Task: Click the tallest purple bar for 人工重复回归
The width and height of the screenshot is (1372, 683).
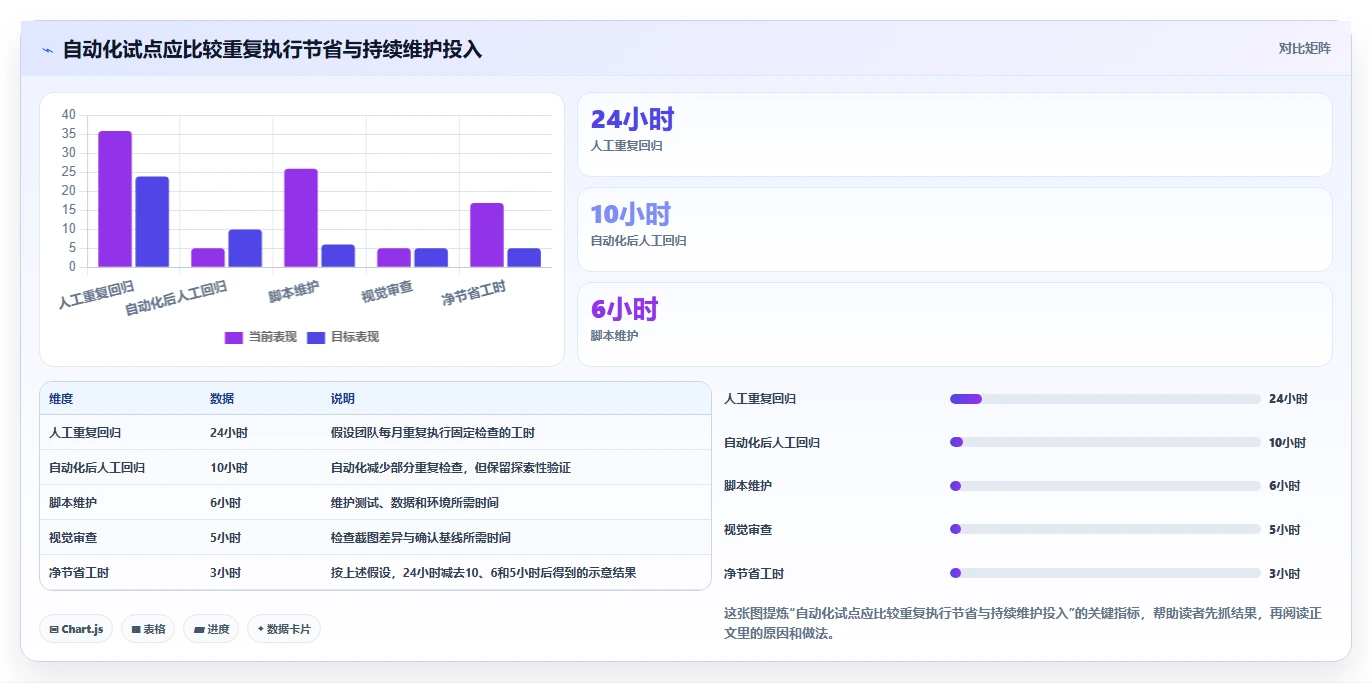Action: pyautogui.click(x=115, y=199)
